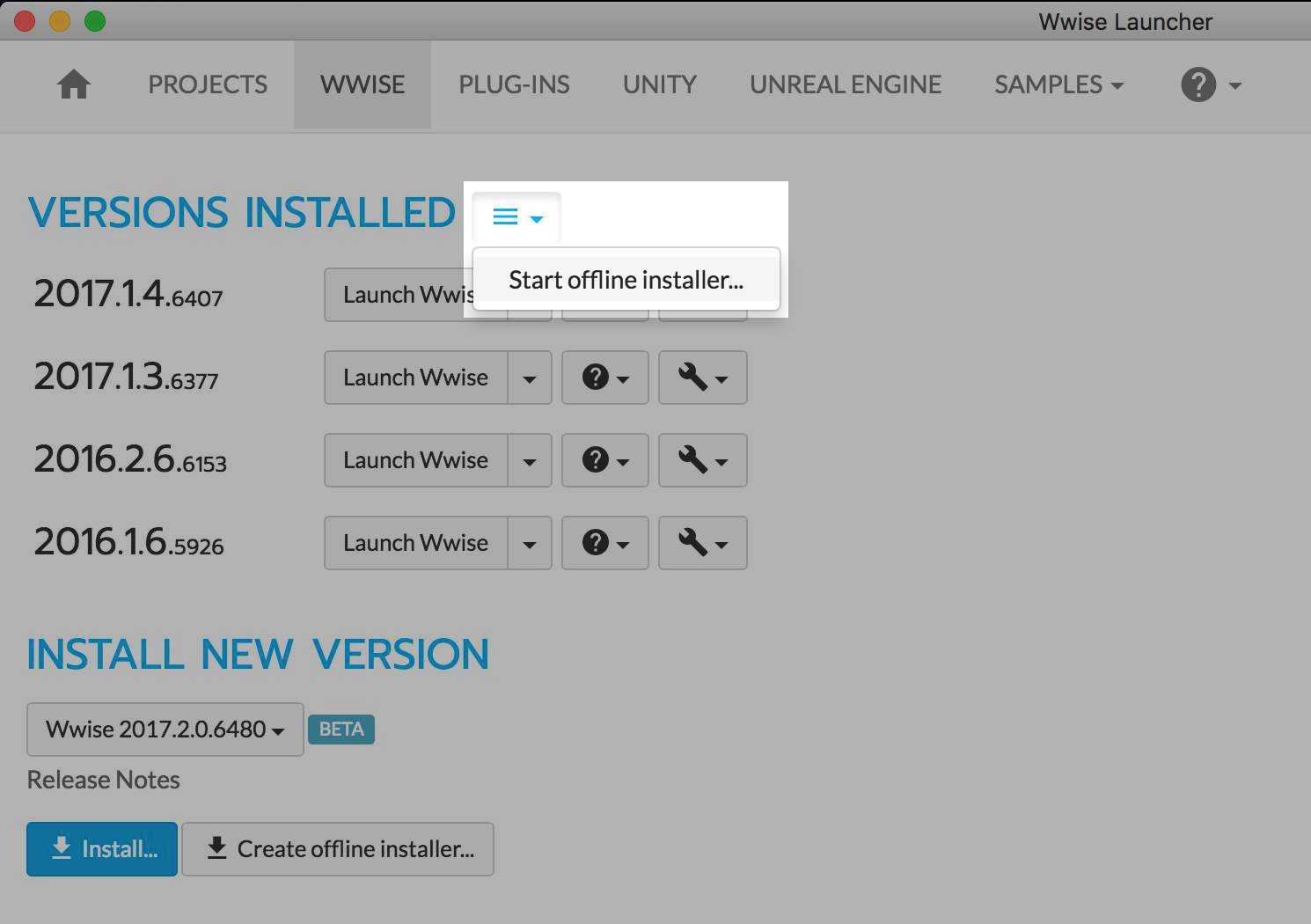Open the PROJECTS section
This screenshot has width=1311, height=924.
pyautogui.click(x=208, y=84)
